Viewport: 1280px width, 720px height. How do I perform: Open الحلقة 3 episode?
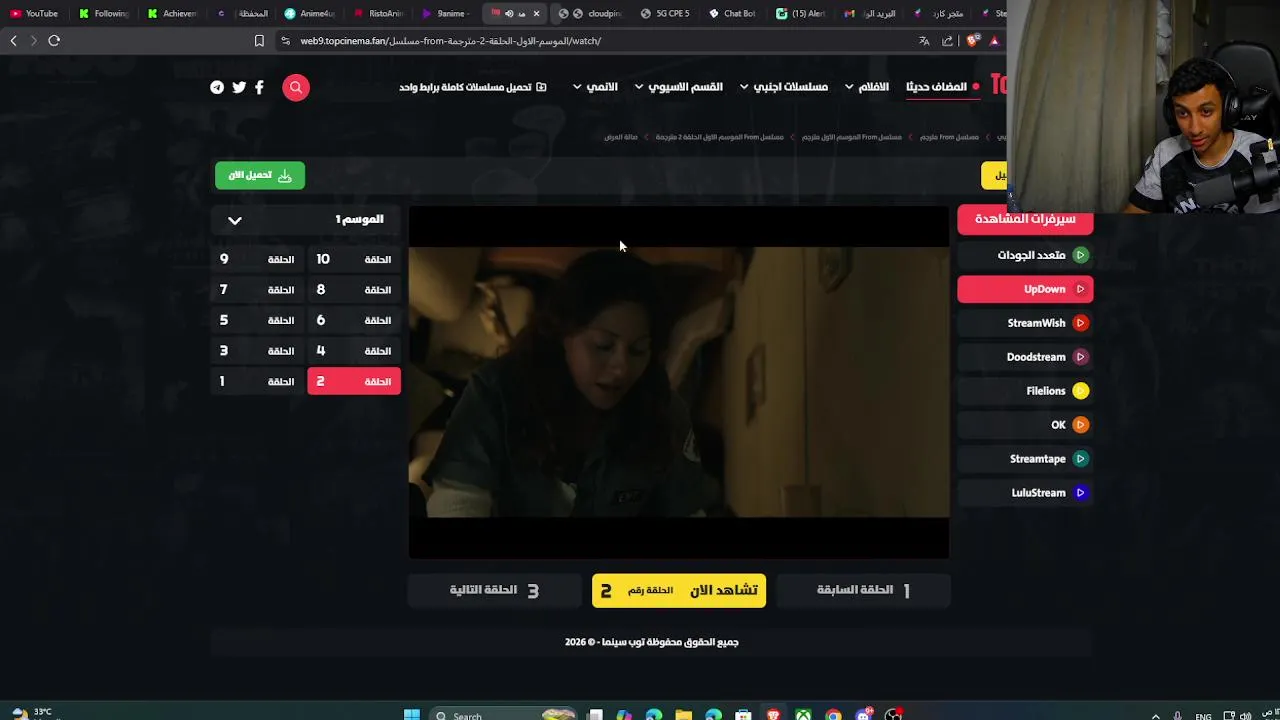coord(259,351)
